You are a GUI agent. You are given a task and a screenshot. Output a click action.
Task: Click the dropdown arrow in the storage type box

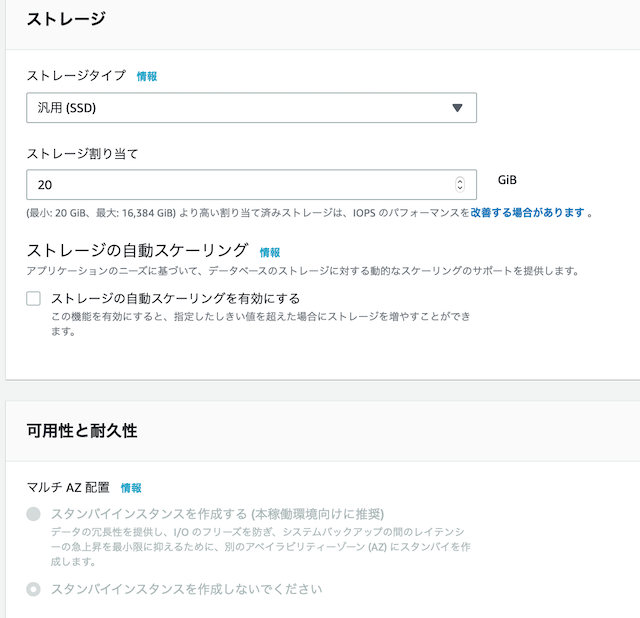(457, 108)
